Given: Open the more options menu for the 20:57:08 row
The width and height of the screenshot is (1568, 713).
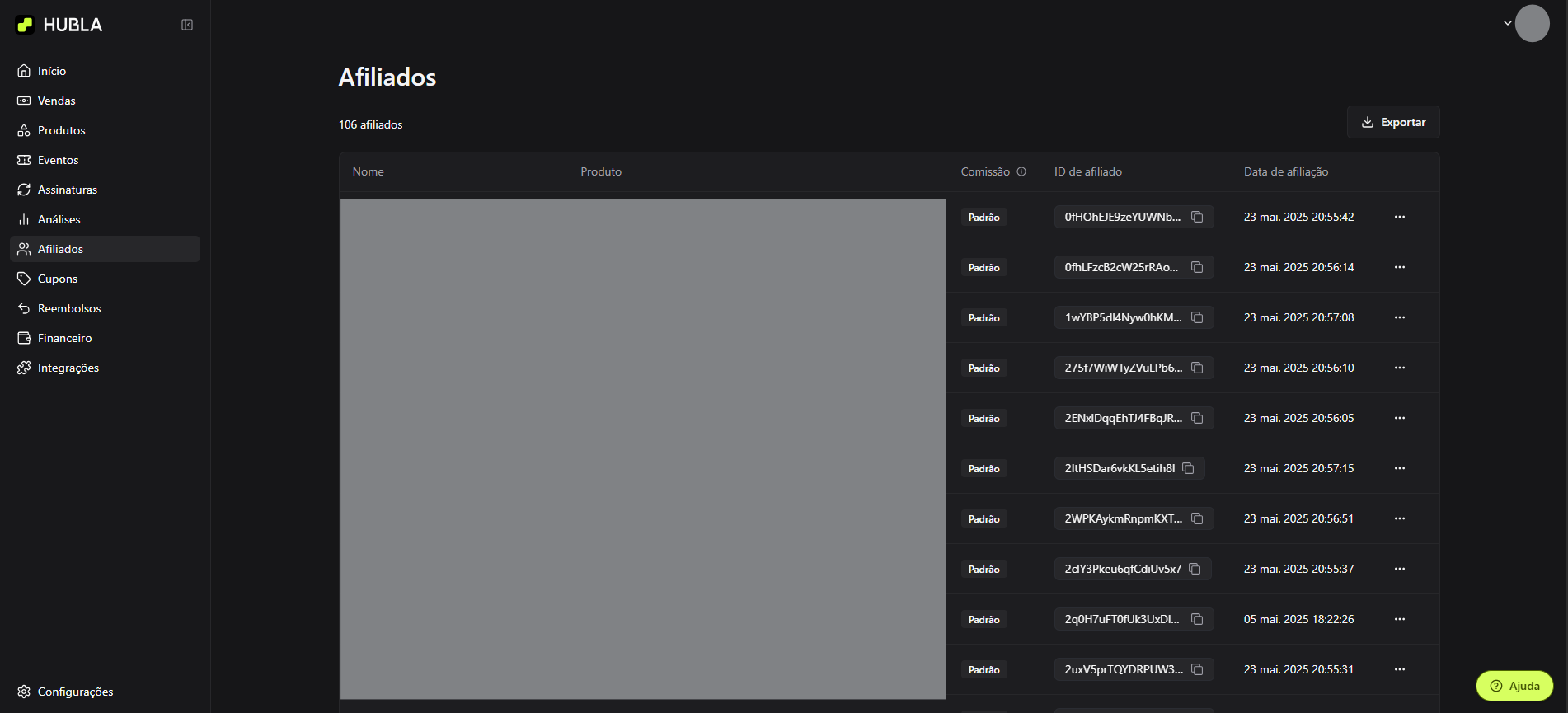Looking at the screenshot, I should click(1399, 317).
